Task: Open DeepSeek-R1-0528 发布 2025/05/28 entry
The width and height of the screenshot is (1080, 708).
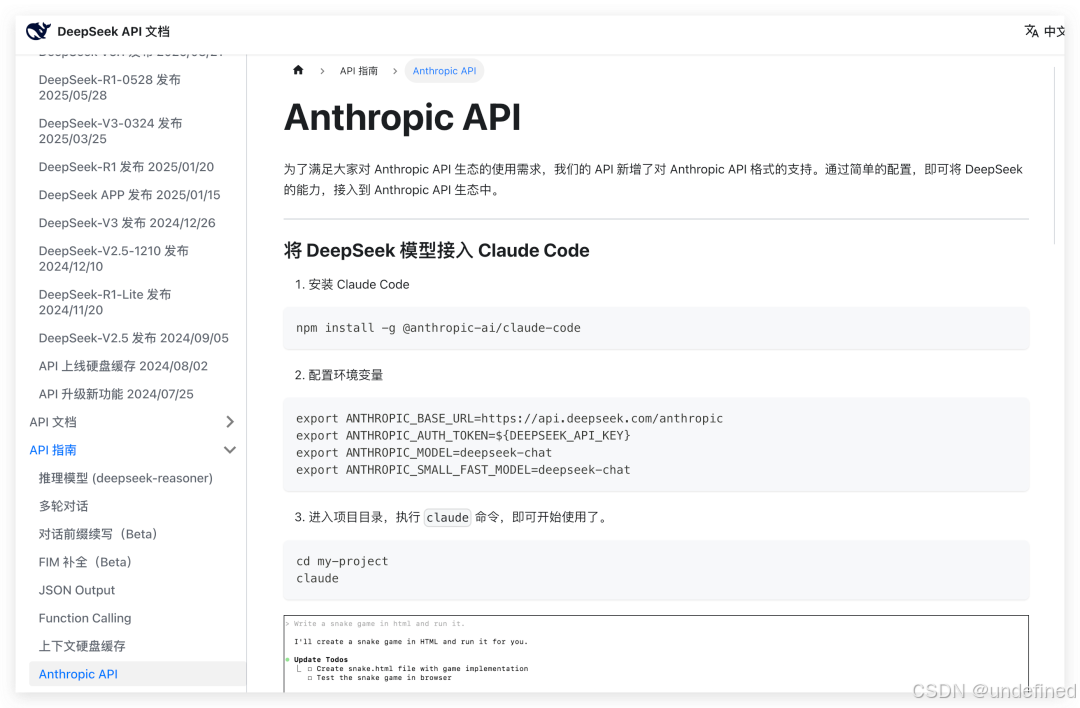Action: [x=110, y=87]
